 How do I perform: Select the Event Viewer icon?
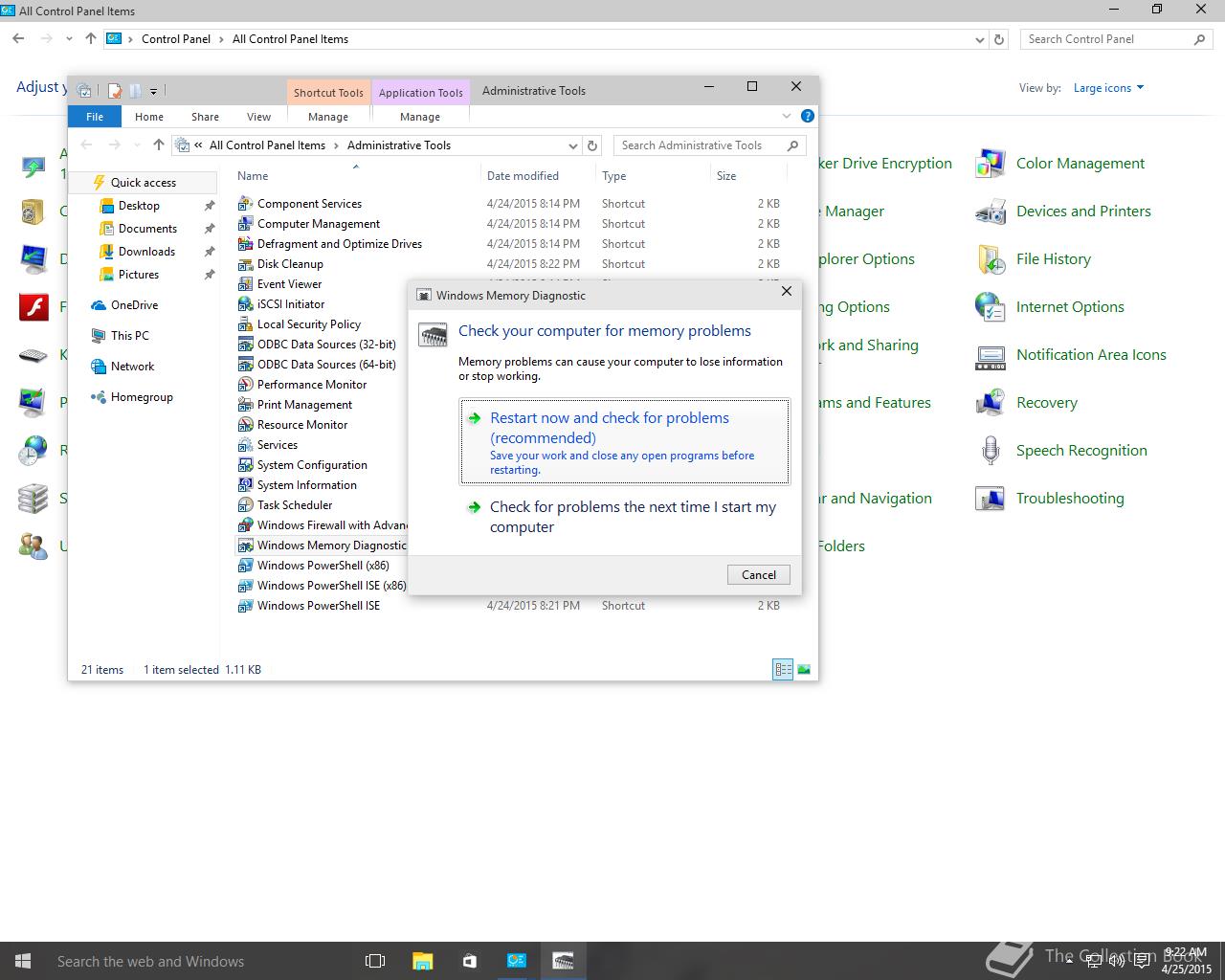[245, 284]
